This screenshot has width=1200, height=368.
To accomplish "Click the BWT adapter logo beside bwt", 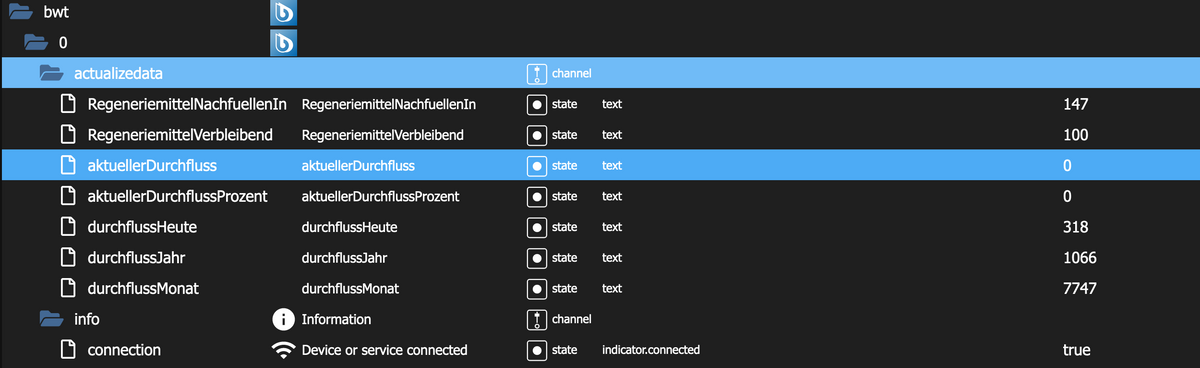I will (x=285, y=12).
